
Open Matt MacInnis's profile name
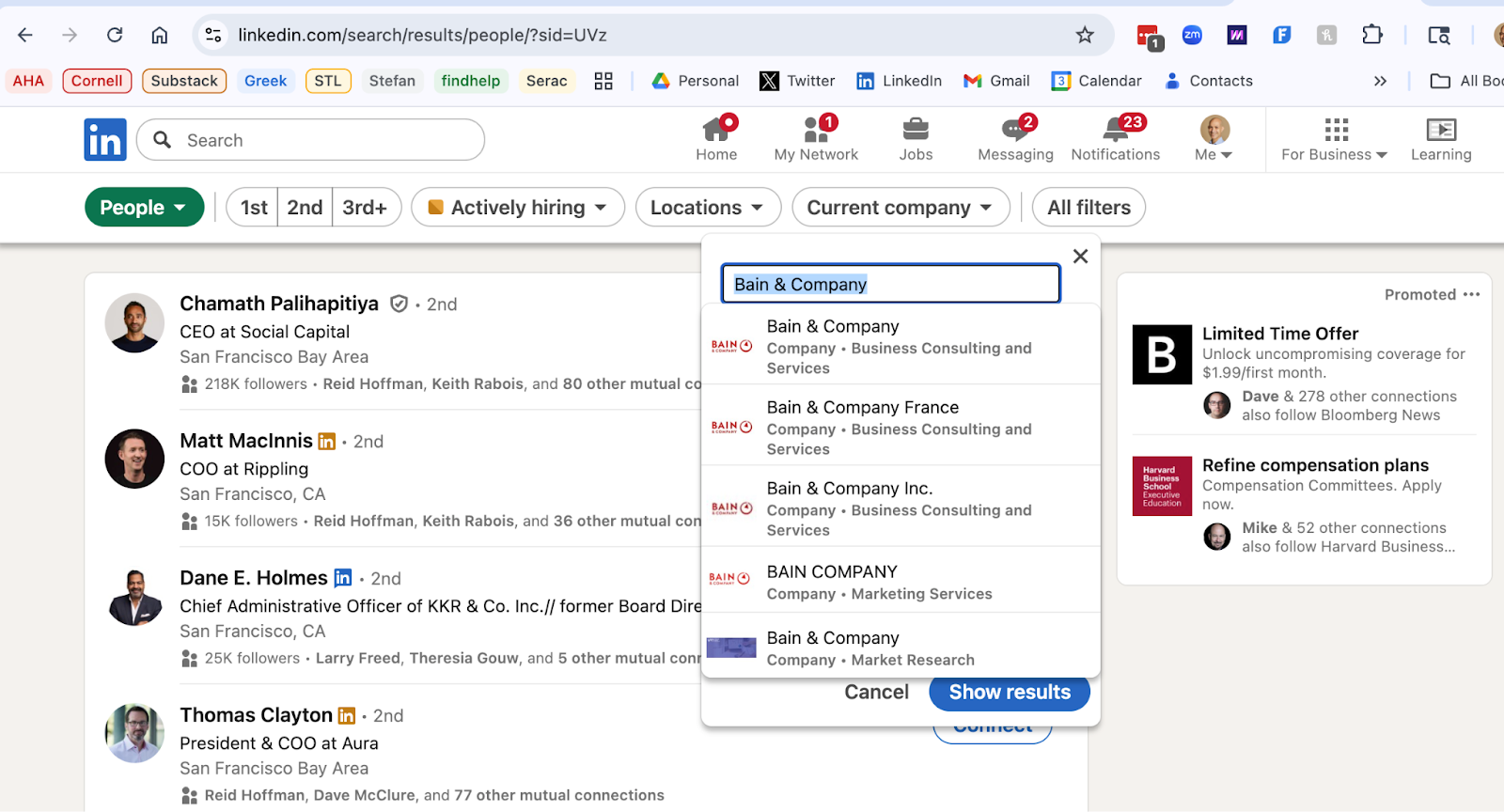click(246, 441)
